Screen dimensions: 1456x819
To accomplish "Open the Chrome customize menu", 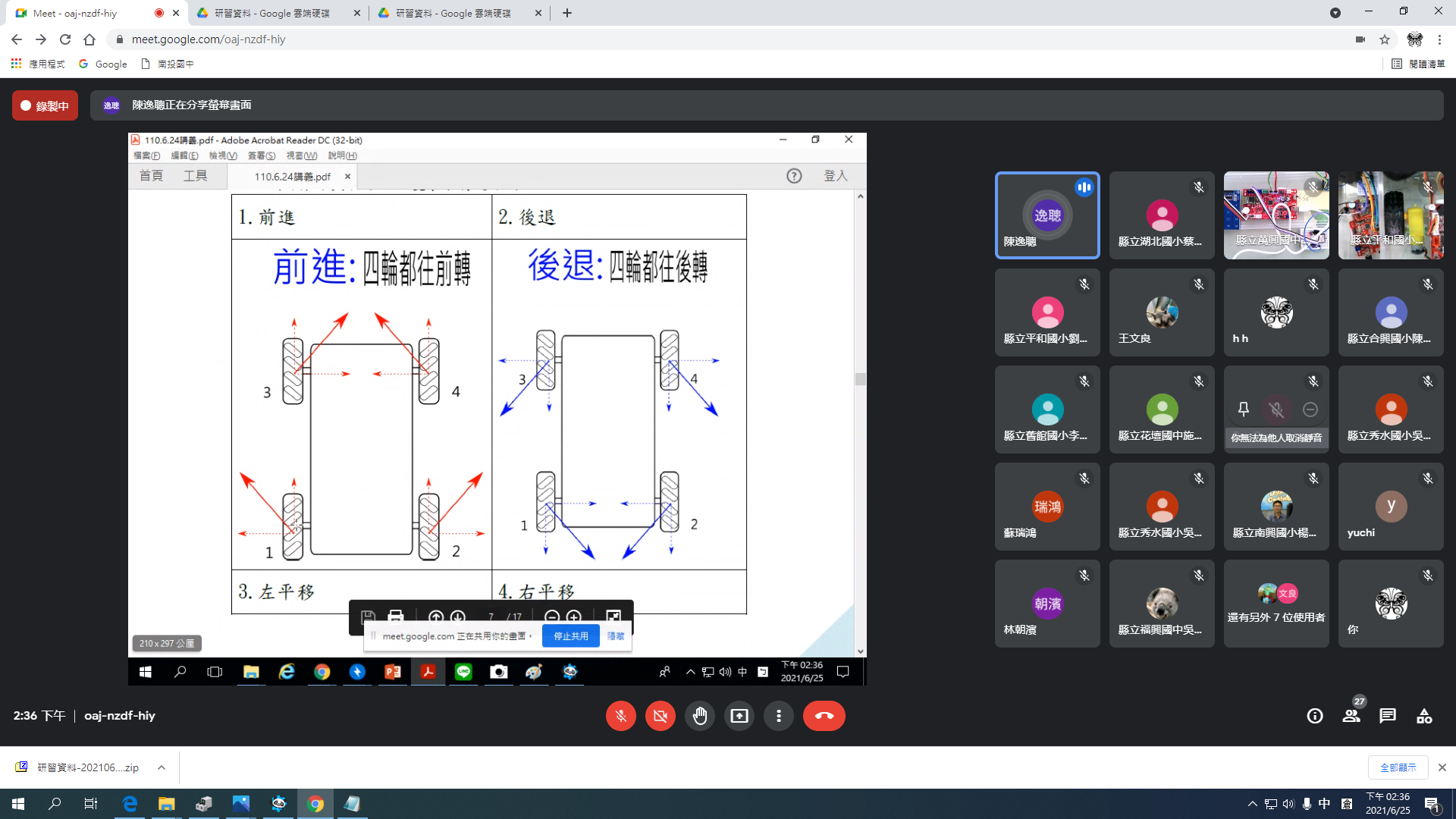I will [1439, 39].
